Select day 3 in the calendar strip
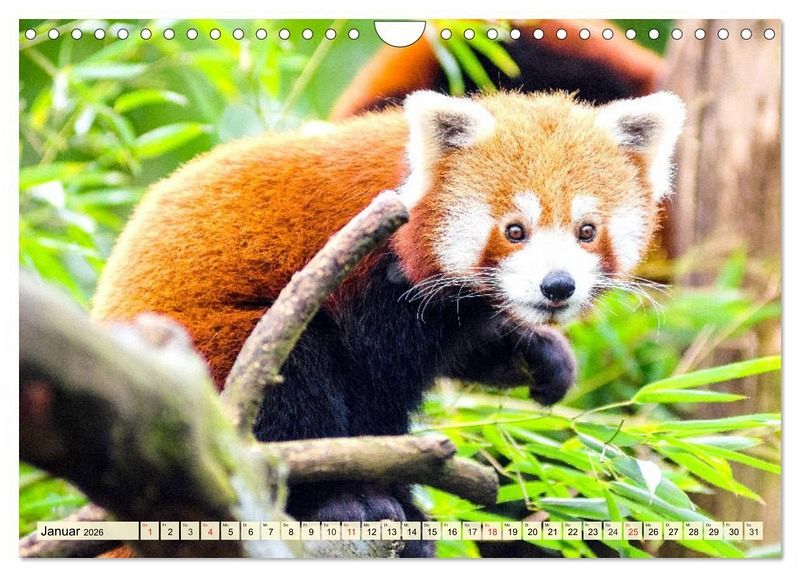 click(x=190, y=531)
